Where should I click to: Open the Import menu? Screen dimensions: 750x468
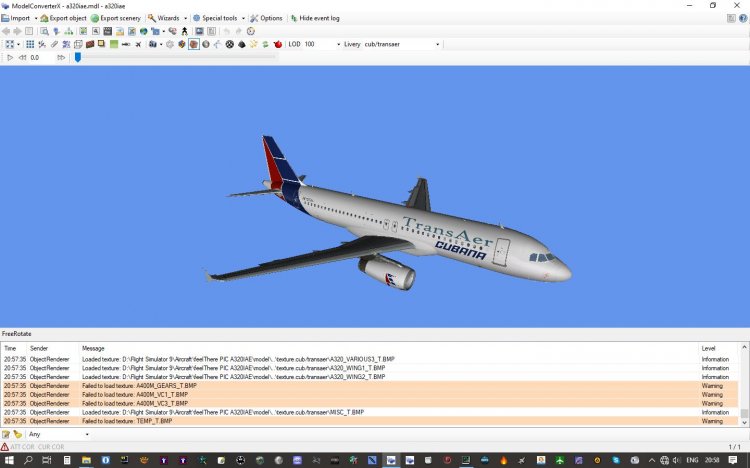click(x=19, y=18)
